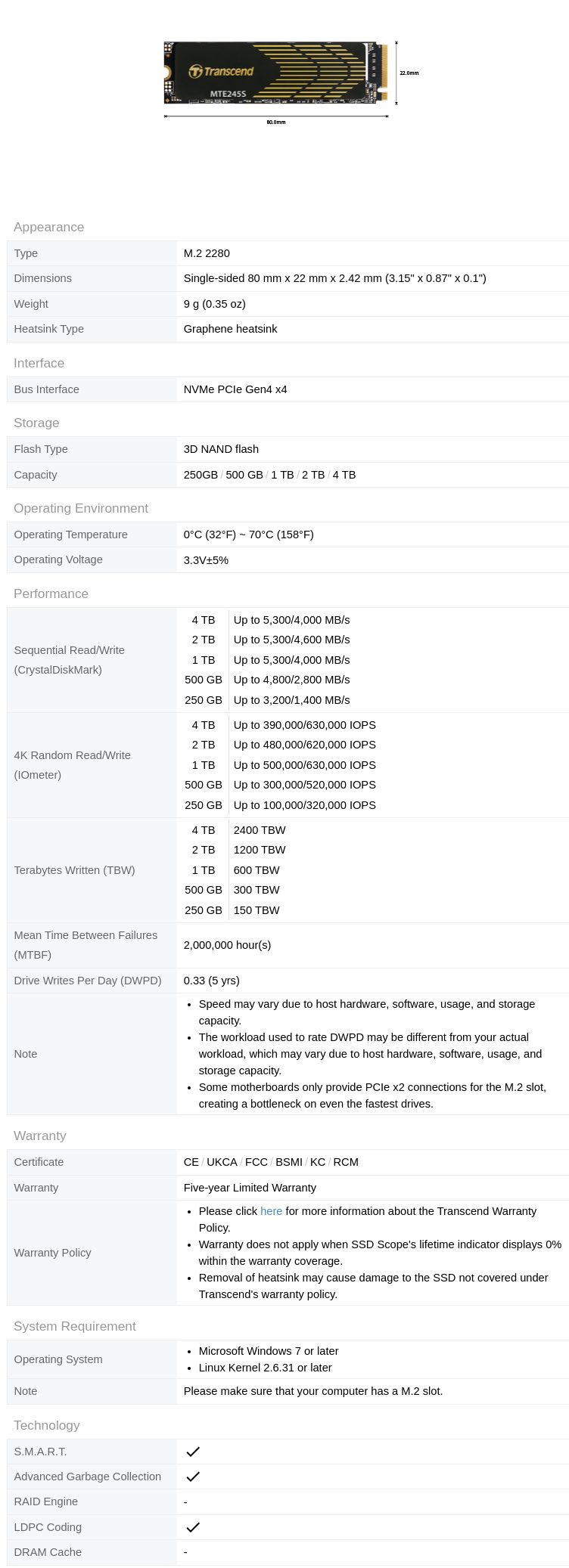Screen dimensions: 569x1568
Task: Click the '3.3V±5%' operating voltage
Action: point(206,560)
